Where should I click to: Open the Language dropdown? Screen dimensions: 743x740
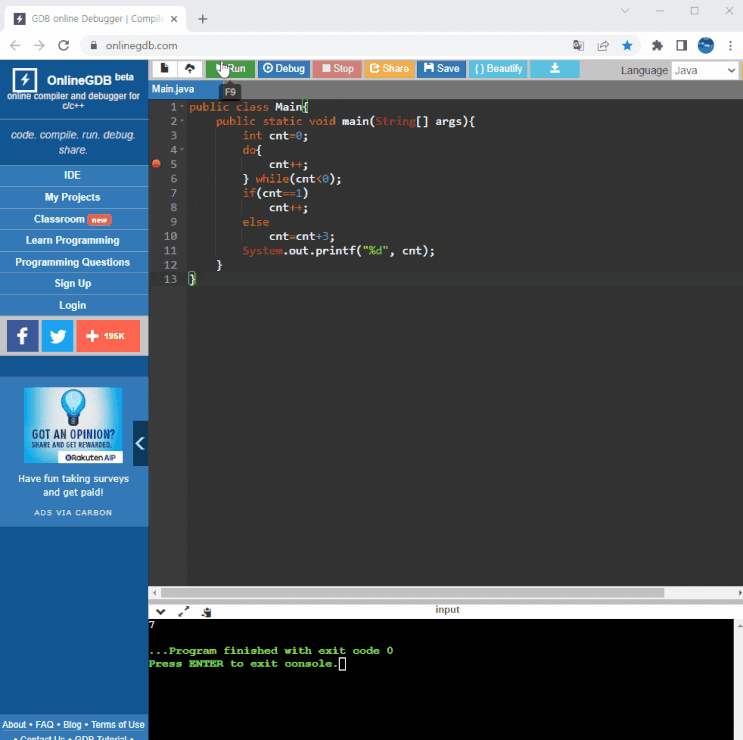[704, 70]
